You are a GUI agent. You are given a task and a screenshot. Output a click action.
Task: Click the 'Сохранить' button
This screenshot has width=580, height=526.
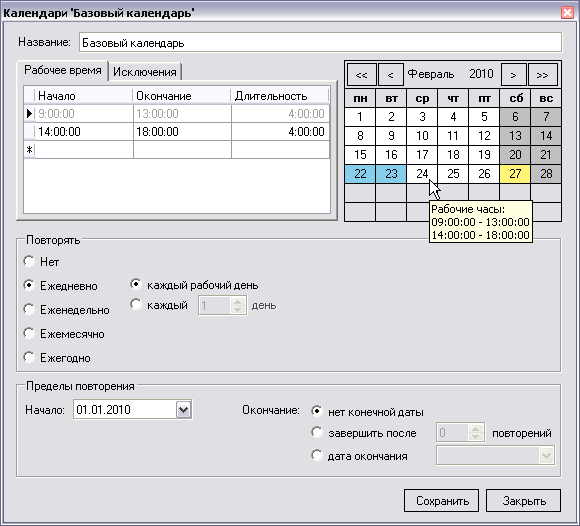click(442, 501)
